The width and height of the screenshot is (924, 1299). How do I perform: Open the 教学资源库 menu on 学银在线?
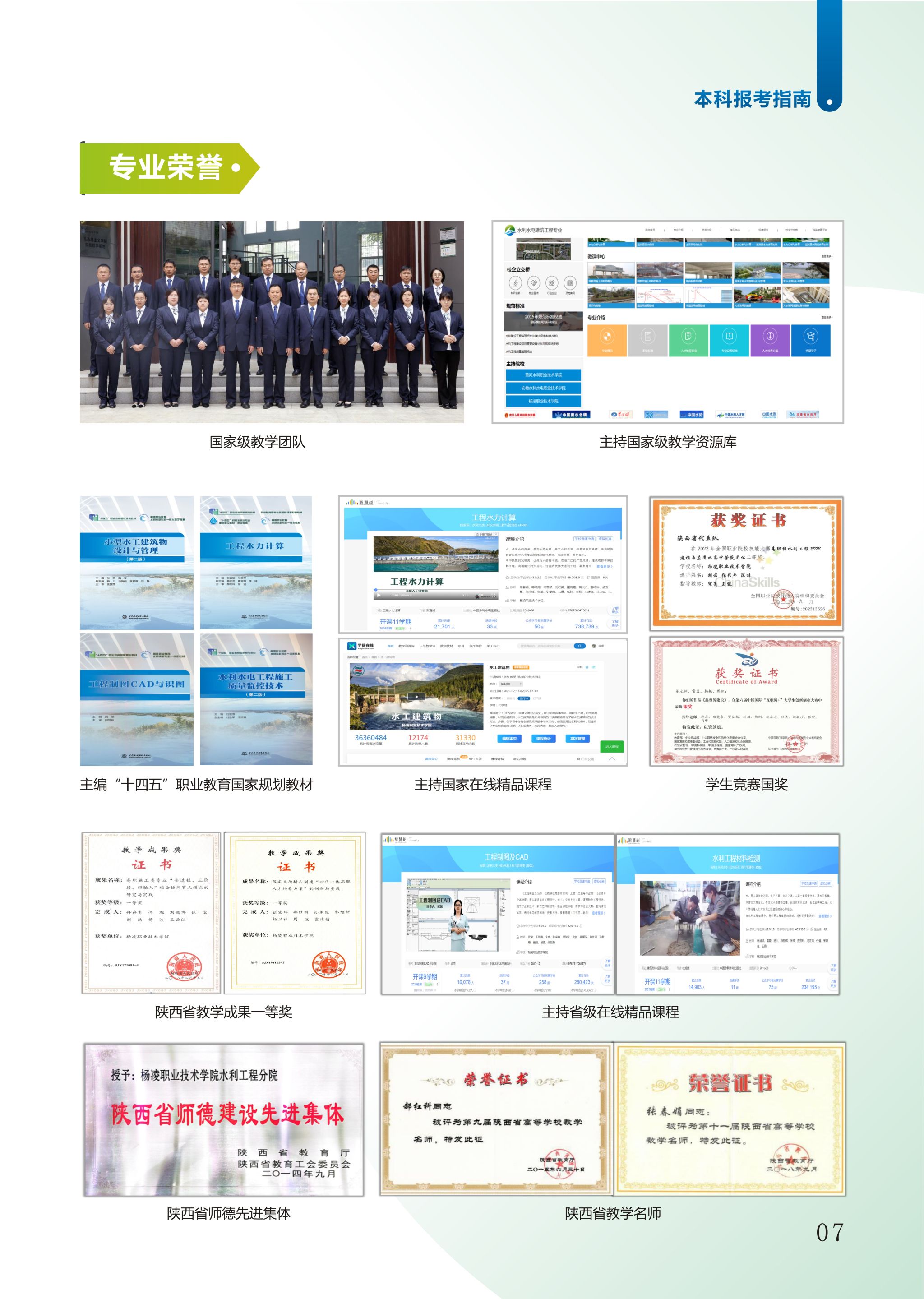[407, 646]
